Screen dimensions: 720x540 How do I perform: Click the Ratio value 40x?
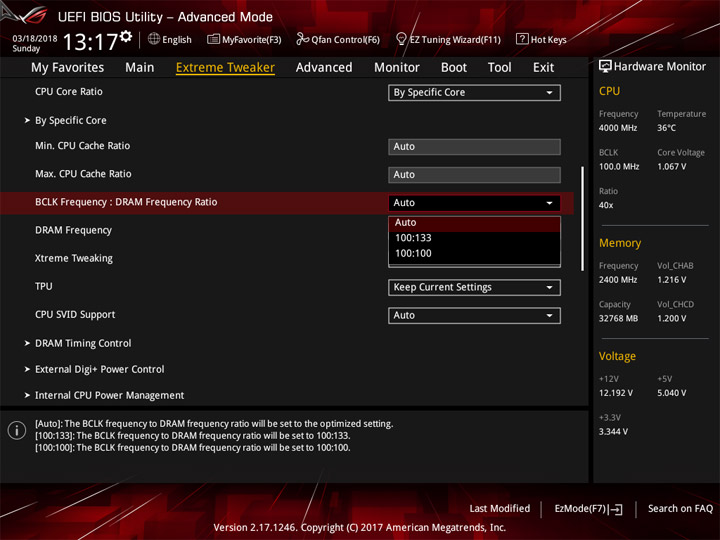click(606, 205)
